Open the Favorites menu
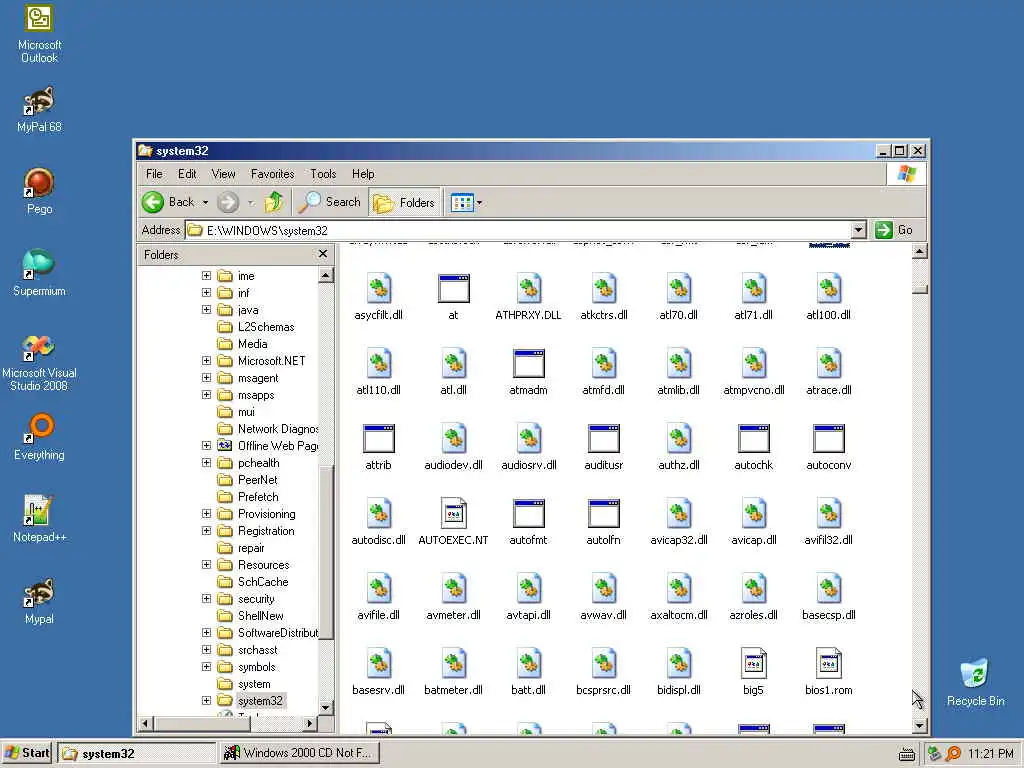 click(272, 174)
